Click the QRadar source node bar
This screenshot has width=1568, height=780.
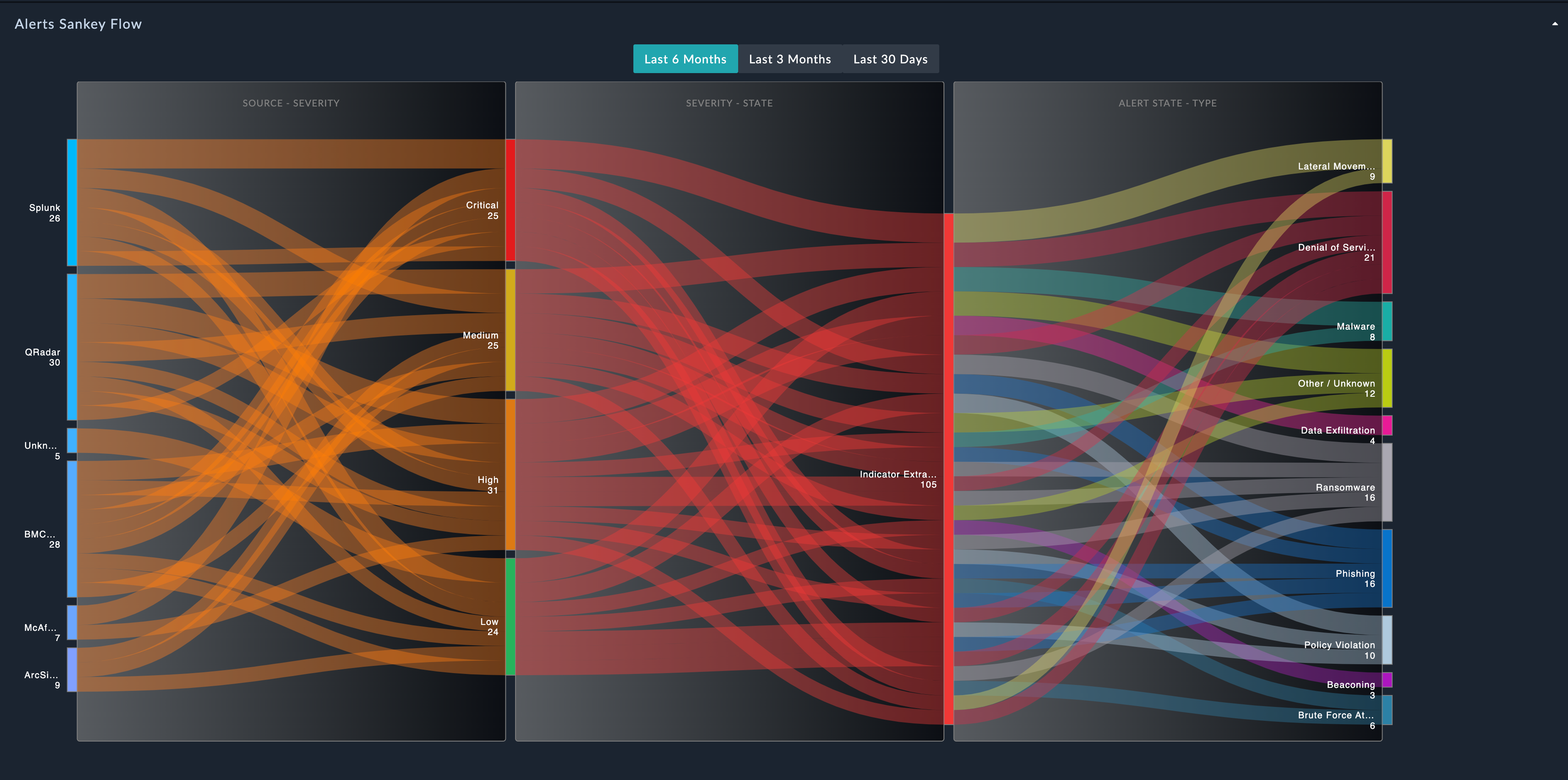point(72,346)
